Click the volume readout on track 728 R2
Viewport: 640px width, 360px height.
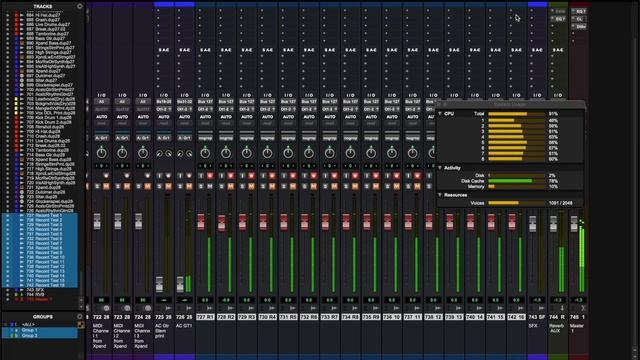click(226, 300)
